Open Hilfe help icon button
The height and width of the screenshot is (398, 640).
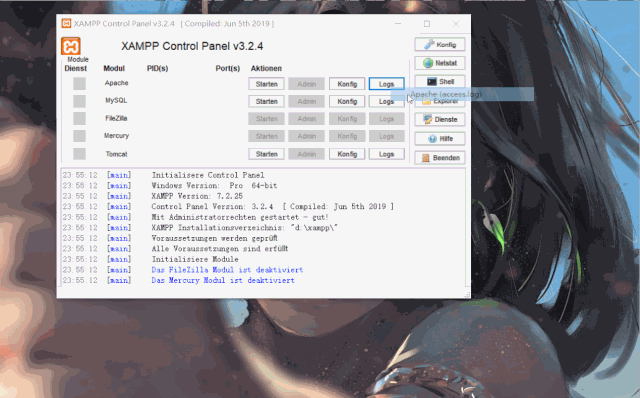[x=440, y=139]
